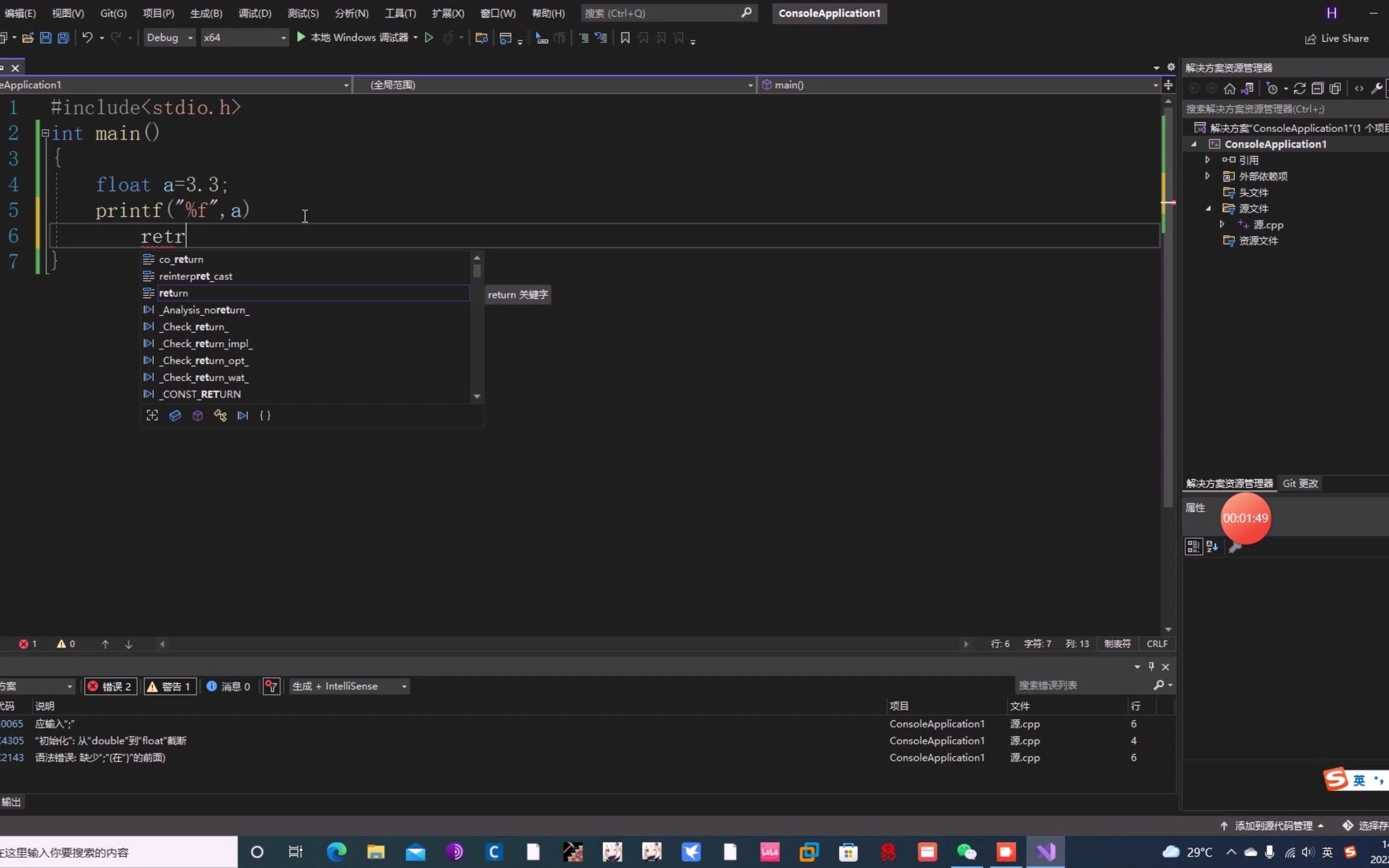Switch to the Git 更改 tab
The width and height of the screenshot is (1389, 868).
tap(1300, 483)
